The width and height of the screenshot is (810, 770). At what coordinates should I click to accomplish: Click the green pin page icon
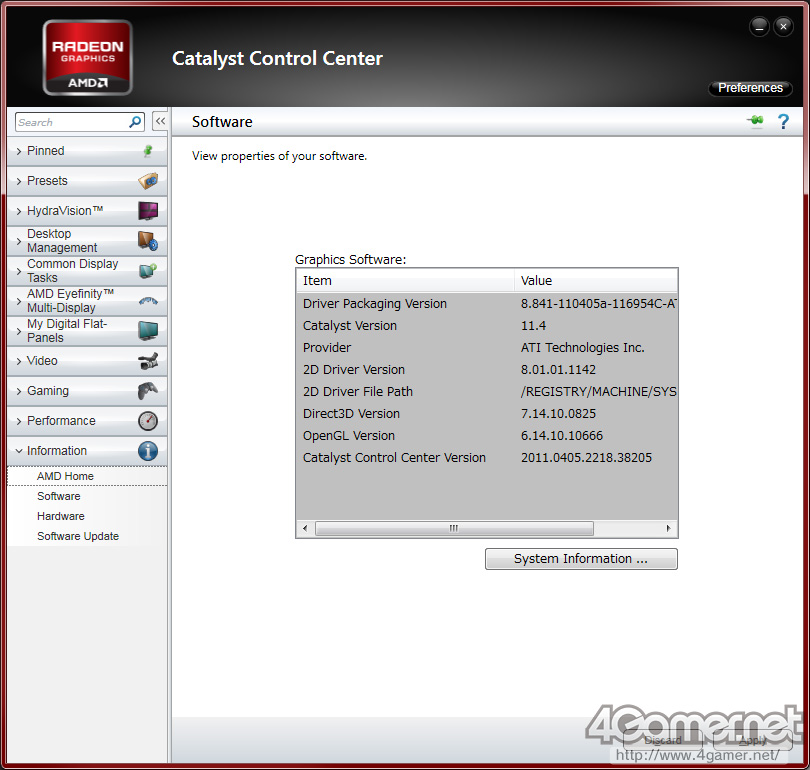(x=755, y=121)
